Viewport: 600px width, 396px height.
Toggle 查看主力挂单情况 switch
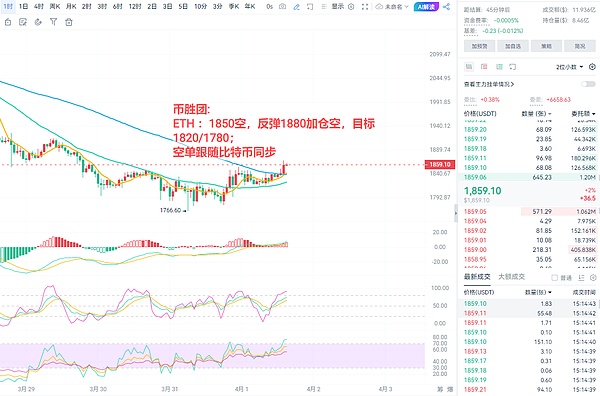(588, 84)
